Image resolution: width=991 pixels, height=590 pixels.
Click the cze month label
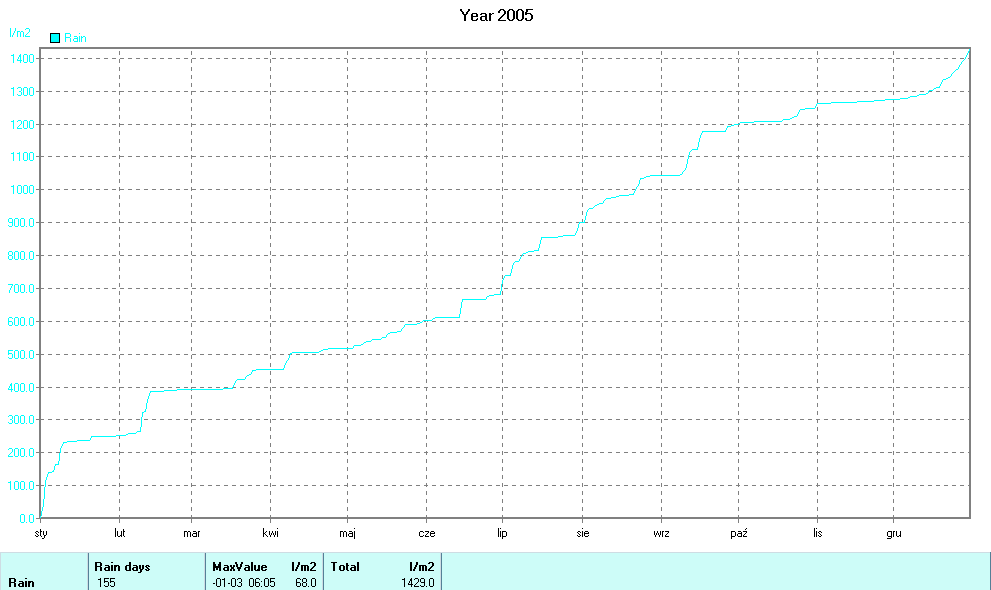[x=427, y=533]
